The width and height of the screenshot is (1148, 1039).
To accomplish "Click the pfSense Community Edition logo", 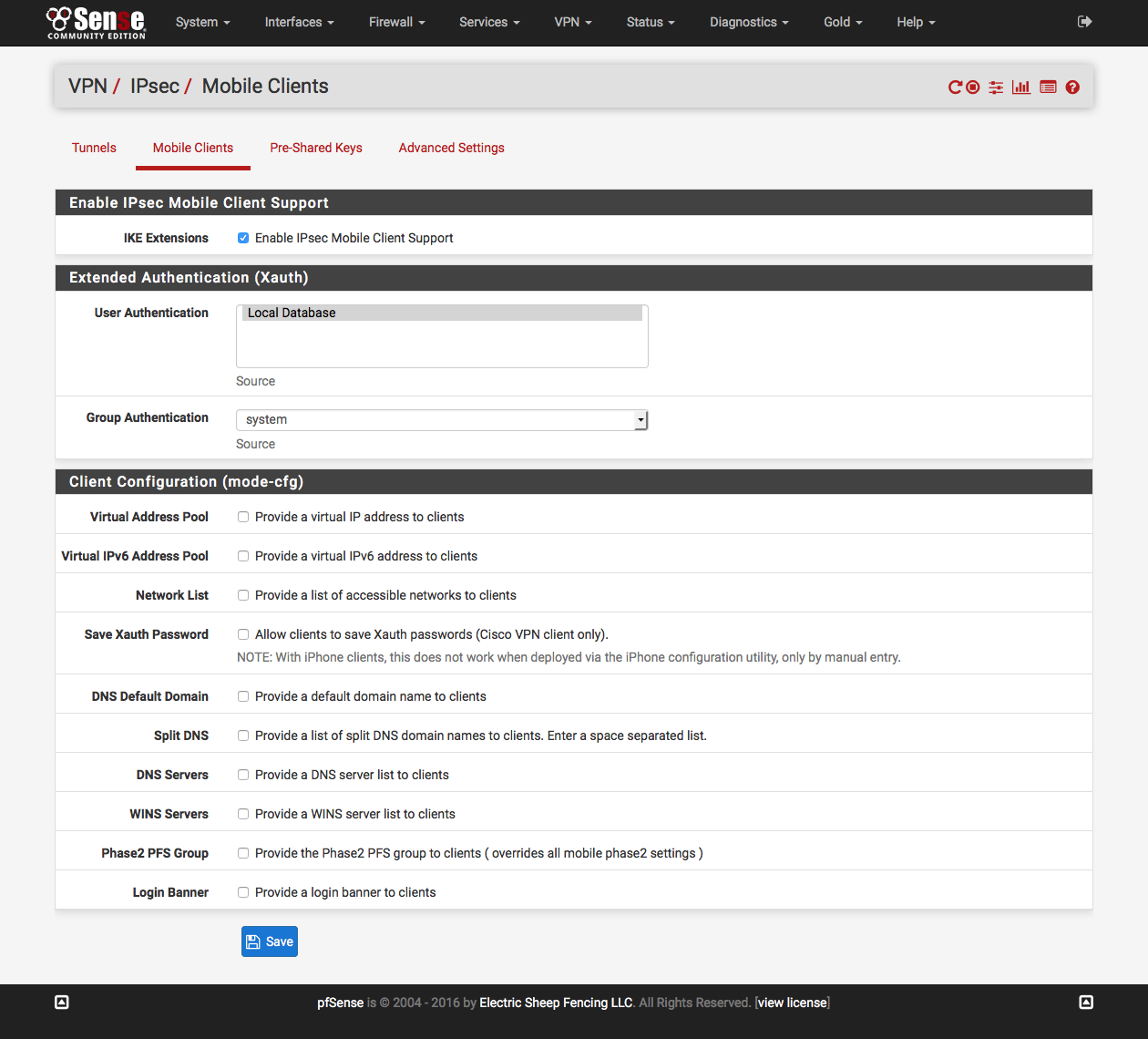I will (97, 23).
